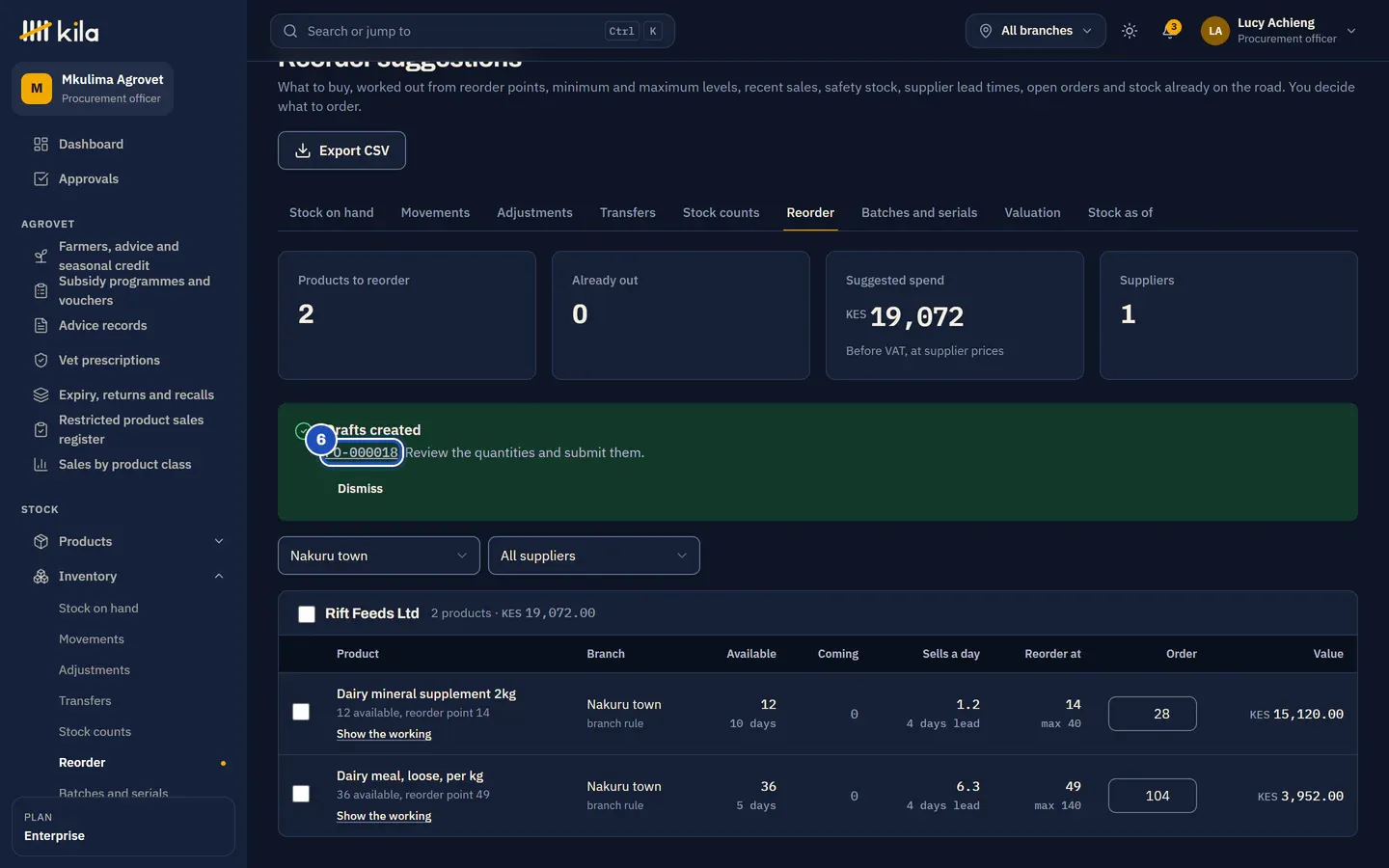Dismiss the drafts created banner
1389x868 pixels.
[x=360, y=489]
